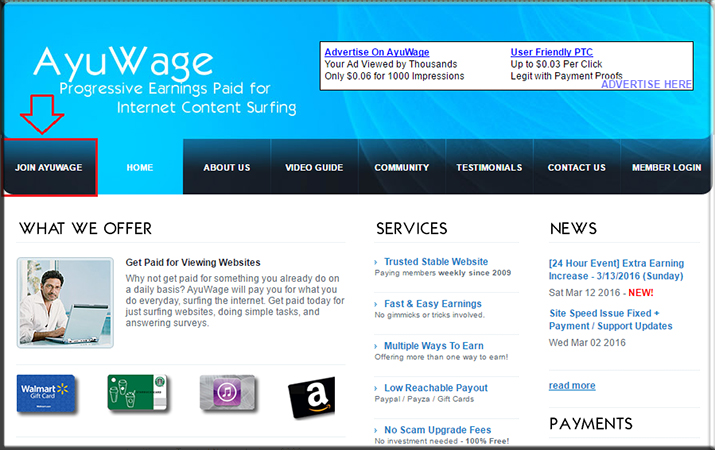Click the iTunes gift card icon
Image resolution: width=715 pixels, height=450 pixels.
tap(228, 393)
